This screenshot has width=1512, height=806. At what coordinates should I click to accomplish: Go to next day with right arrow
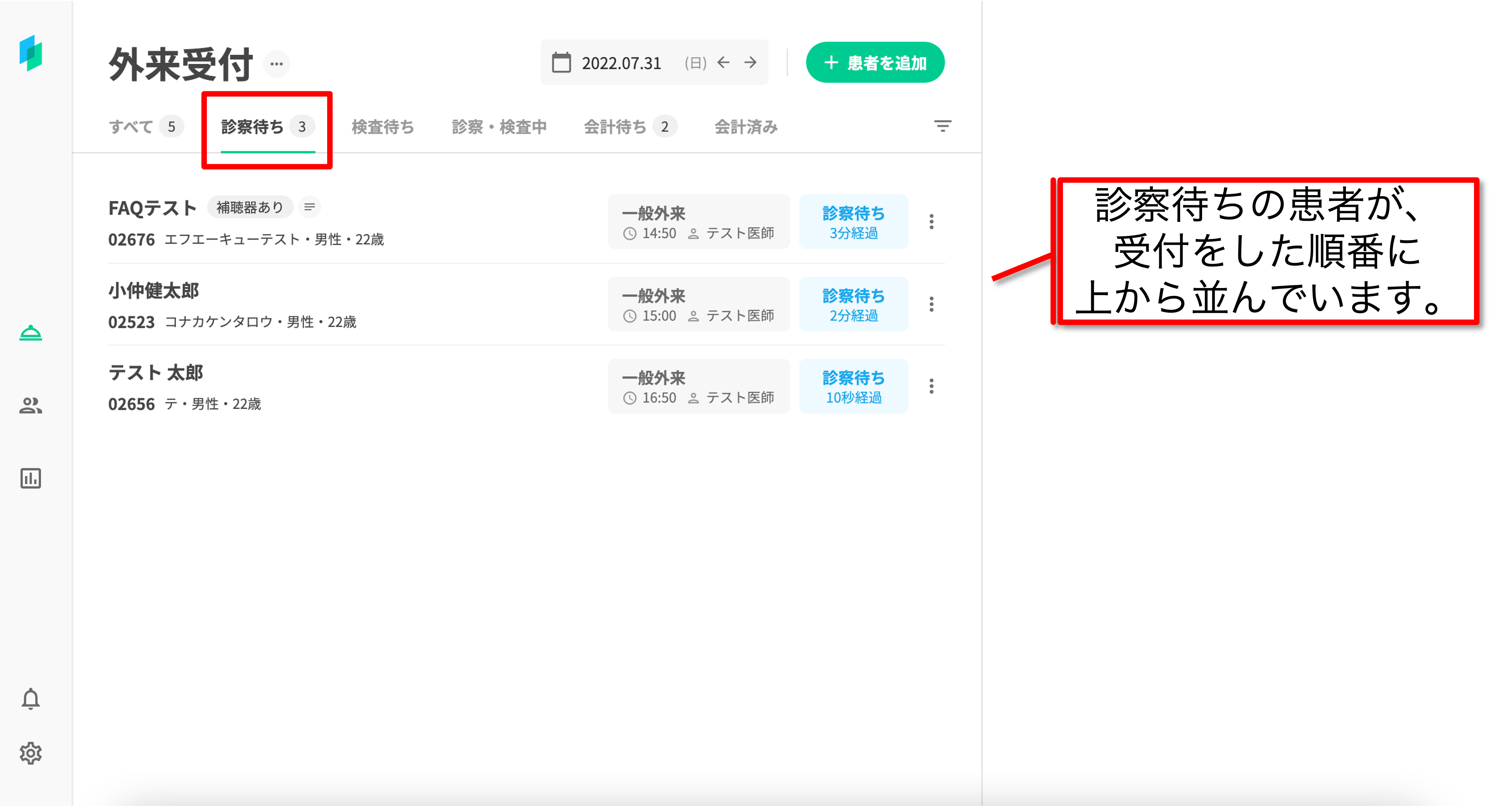750,62
